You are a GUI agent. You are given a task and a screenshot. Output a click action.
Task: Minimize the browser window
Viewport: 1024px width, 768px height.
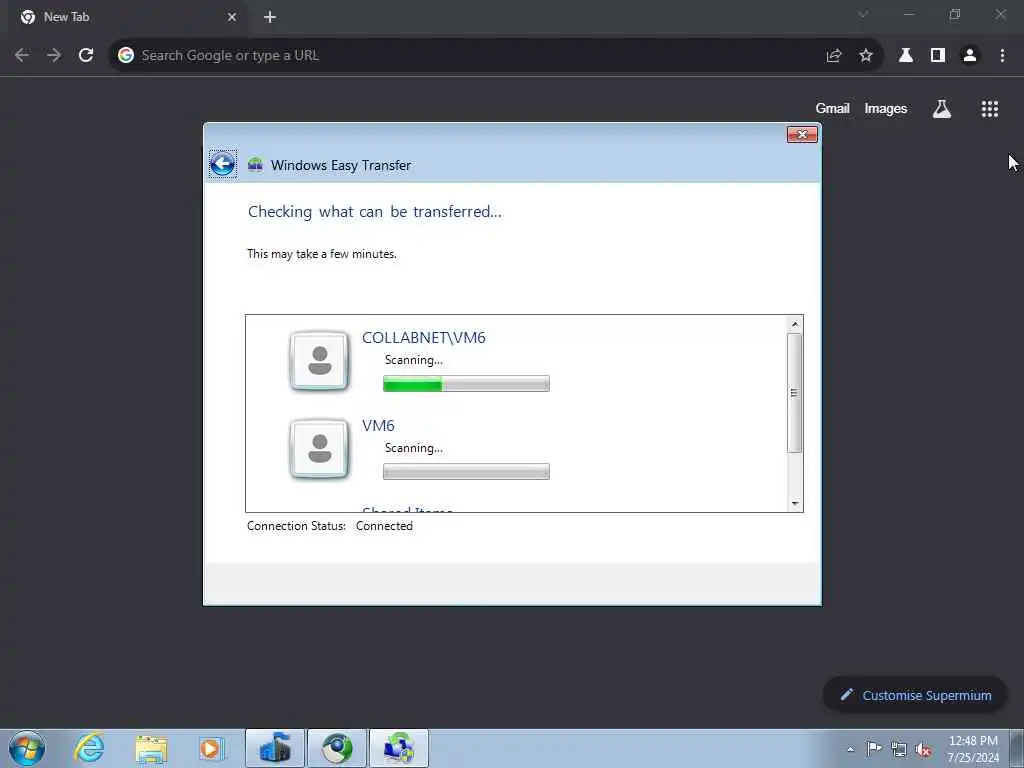click(909, 14)
